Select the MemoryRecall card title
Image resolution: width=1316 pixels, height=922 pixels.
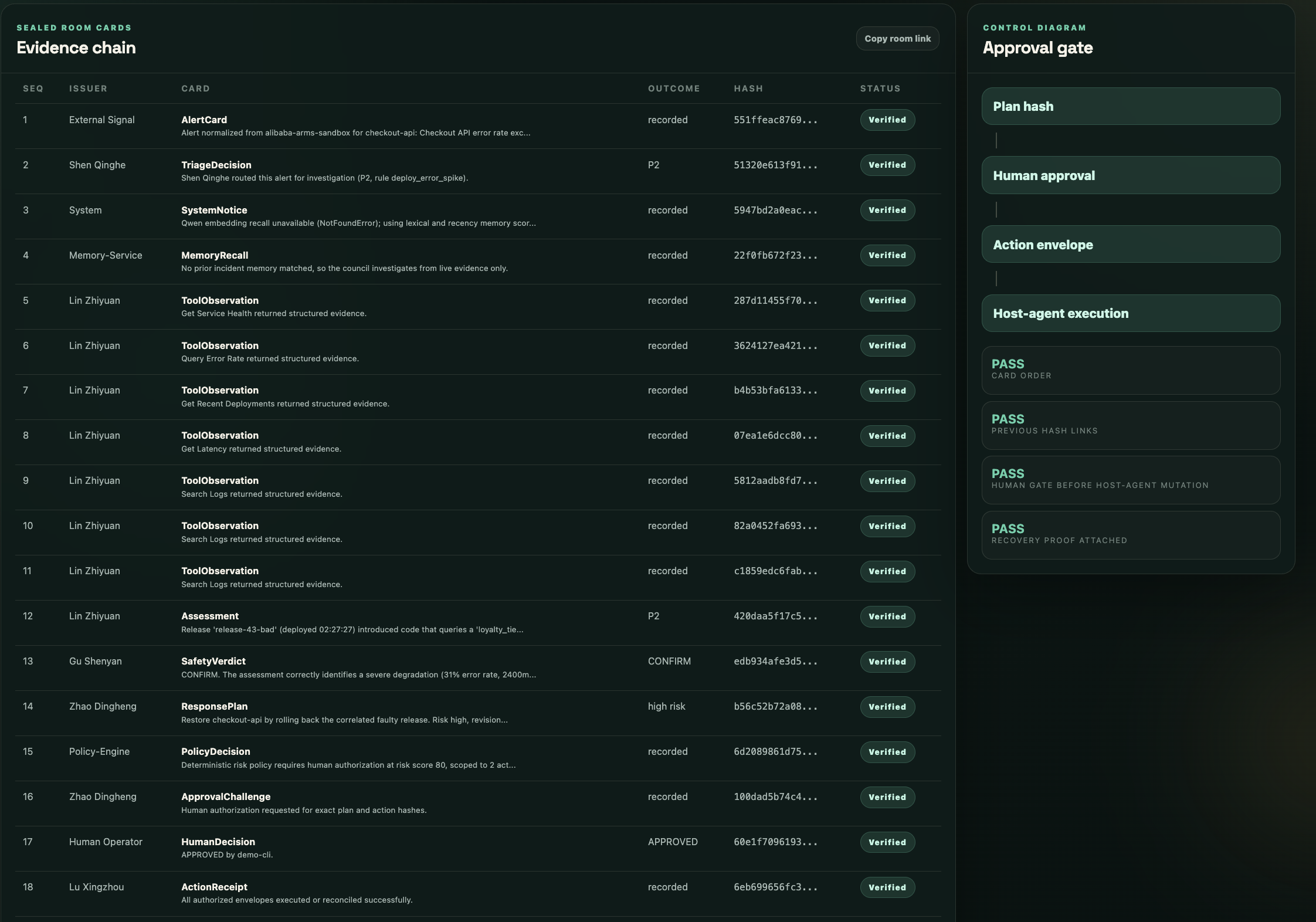point(215,255)
